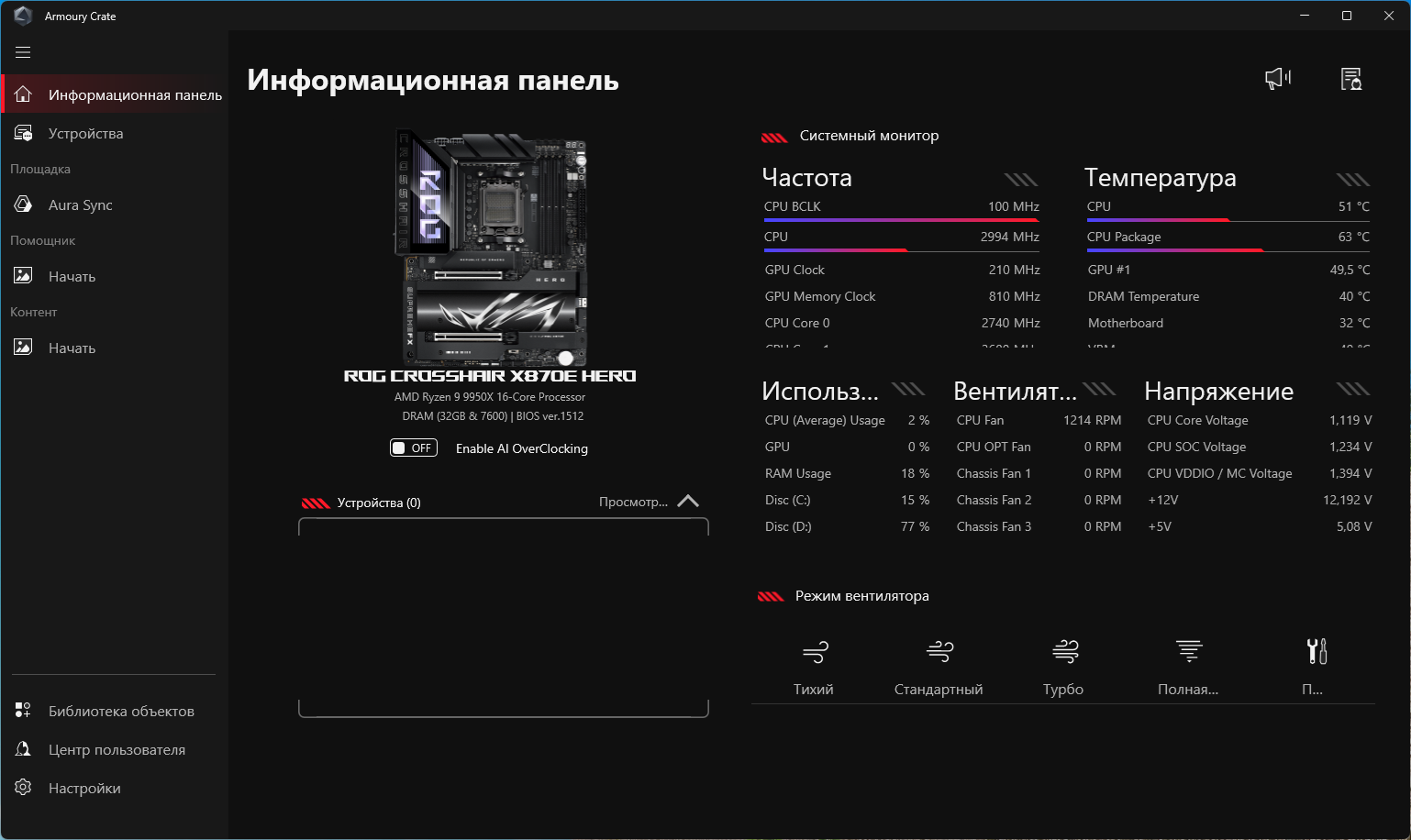
Task: Toggle the Enable AI OverClocking switch
Action: [x=414, y=448]
